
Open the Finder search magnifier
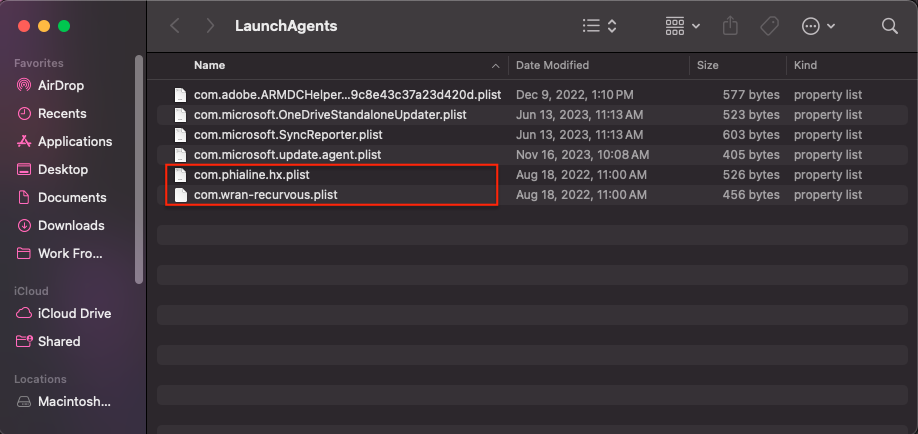coord(889,25)
